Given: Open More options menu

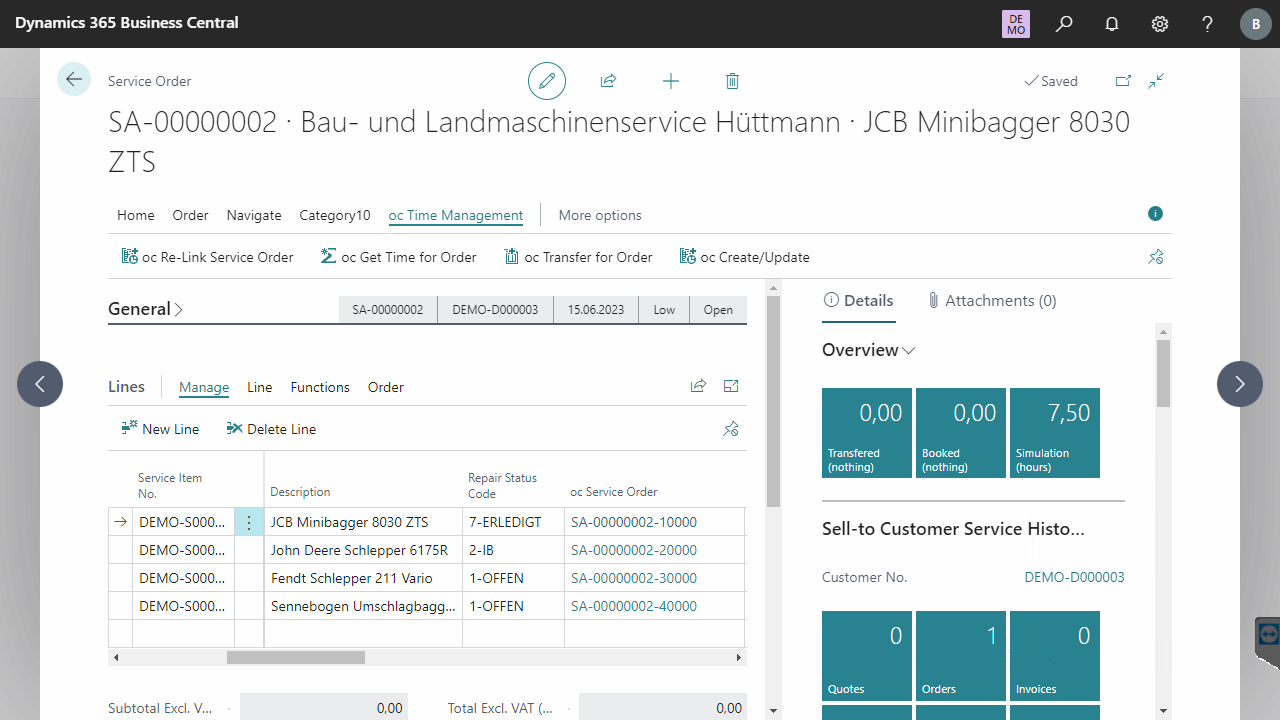Looking at the screenshot, I should tap(600, 215).
